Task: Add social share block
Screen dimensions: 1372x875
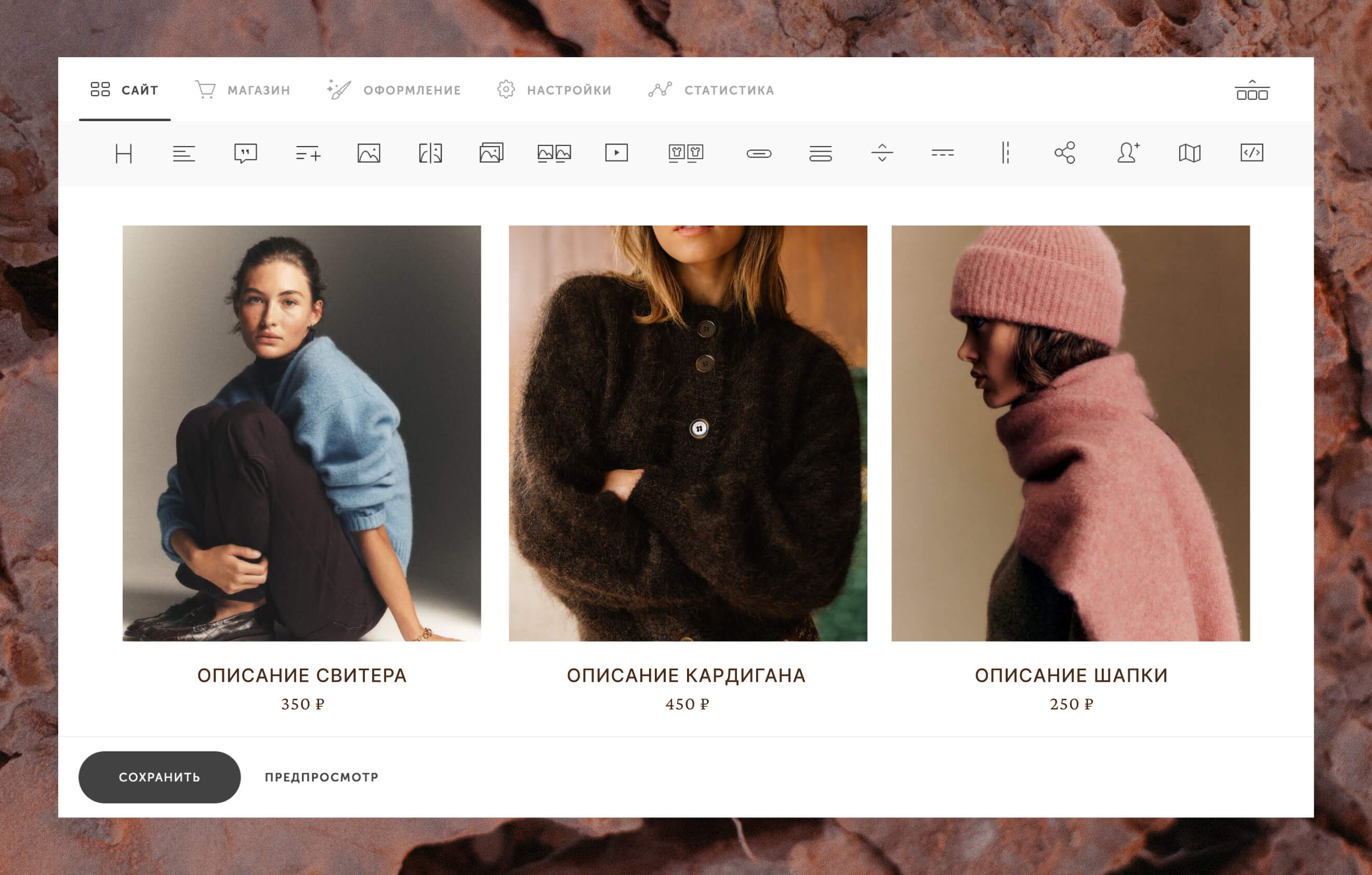Action: tap(1064, 153)
